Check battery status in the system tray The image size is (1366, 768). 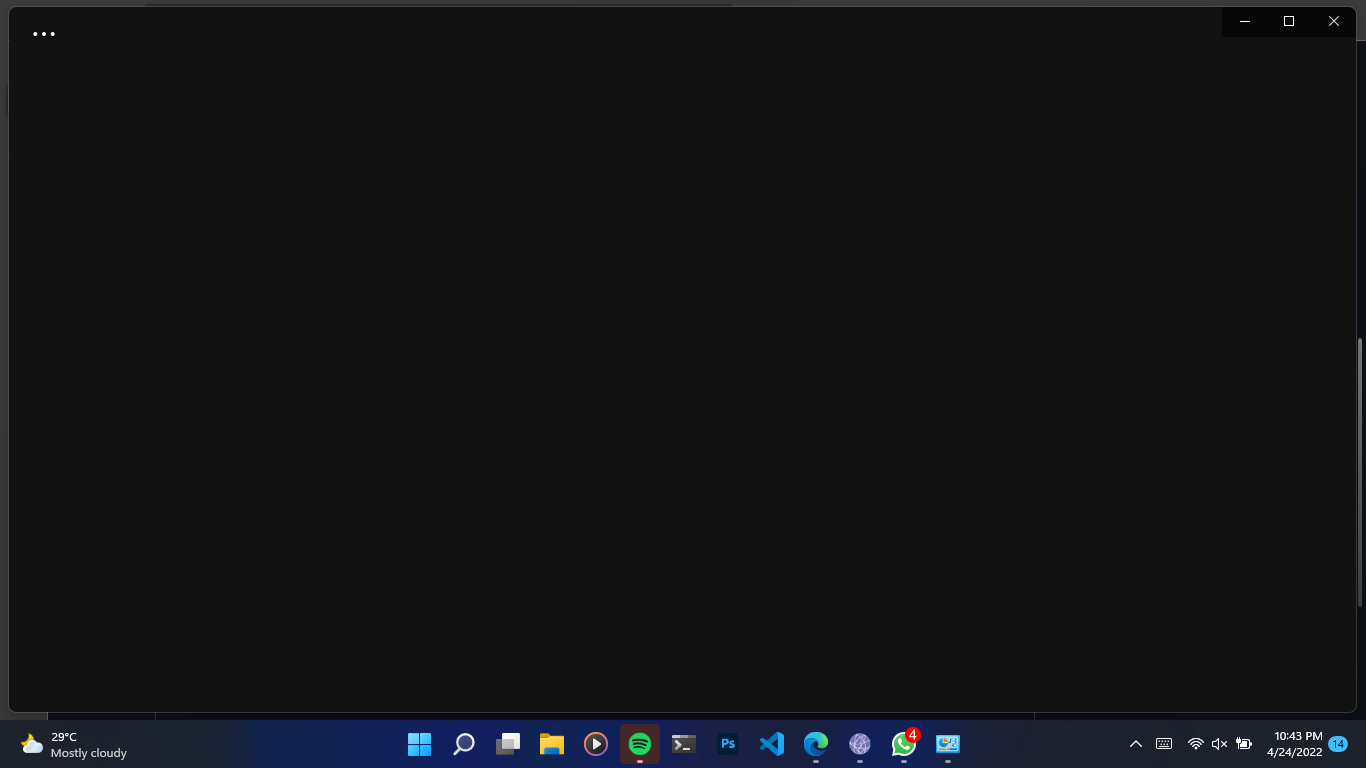1243,744
